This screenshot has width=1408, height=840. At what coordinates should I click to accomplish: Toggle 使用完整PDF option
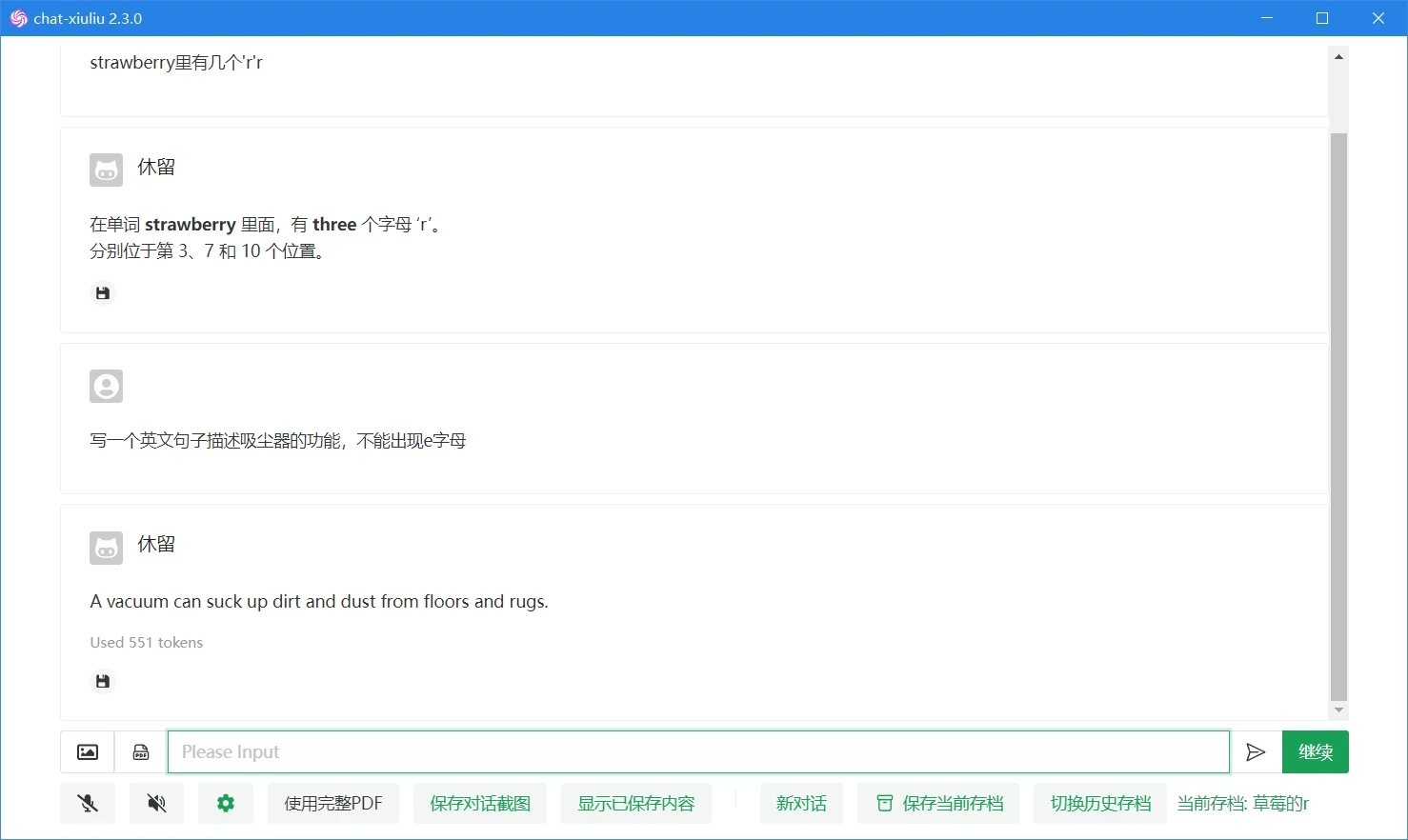[333, 804]
